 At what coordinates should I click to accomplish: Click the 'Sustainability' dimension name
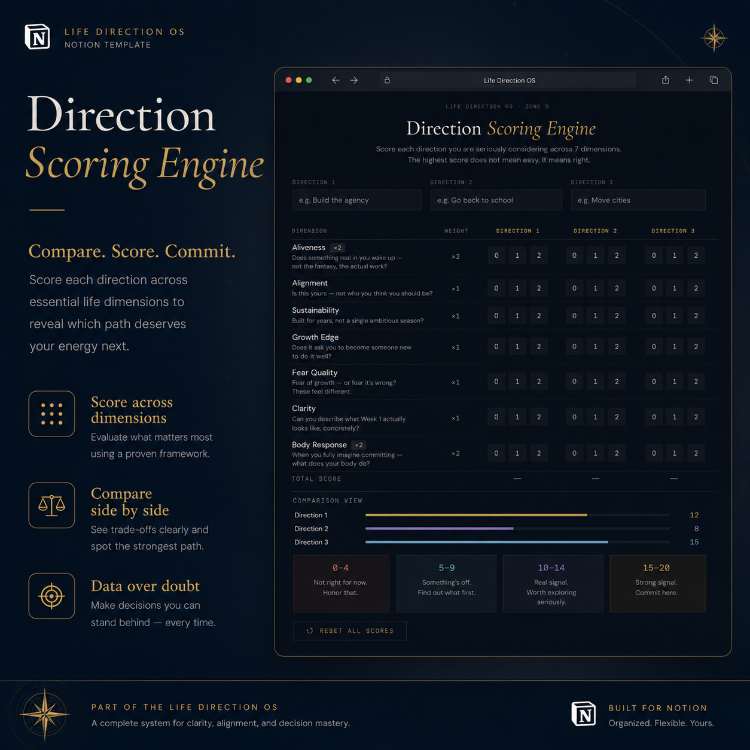point(315,310)
